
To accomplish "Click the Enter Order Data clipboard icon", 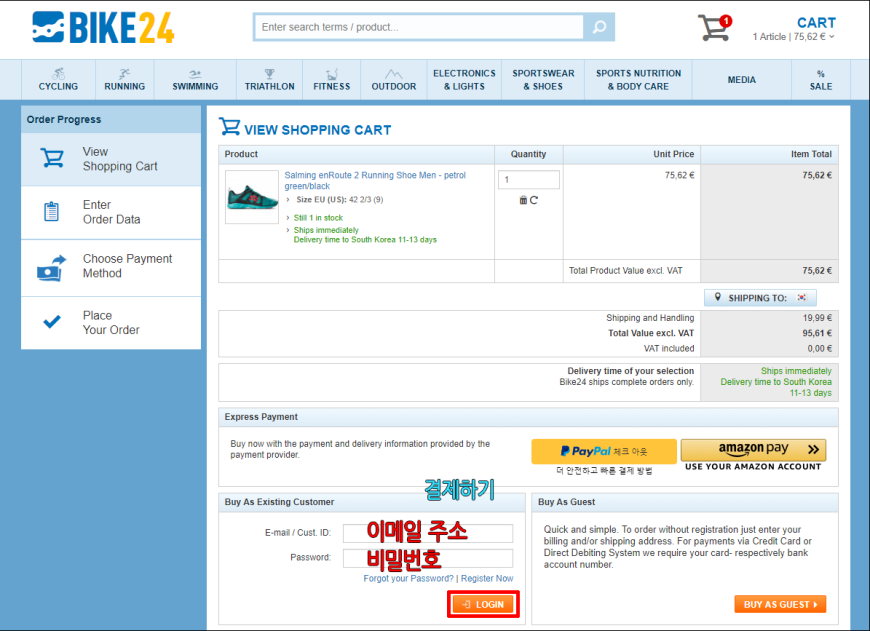I will (x=52, y=211).
